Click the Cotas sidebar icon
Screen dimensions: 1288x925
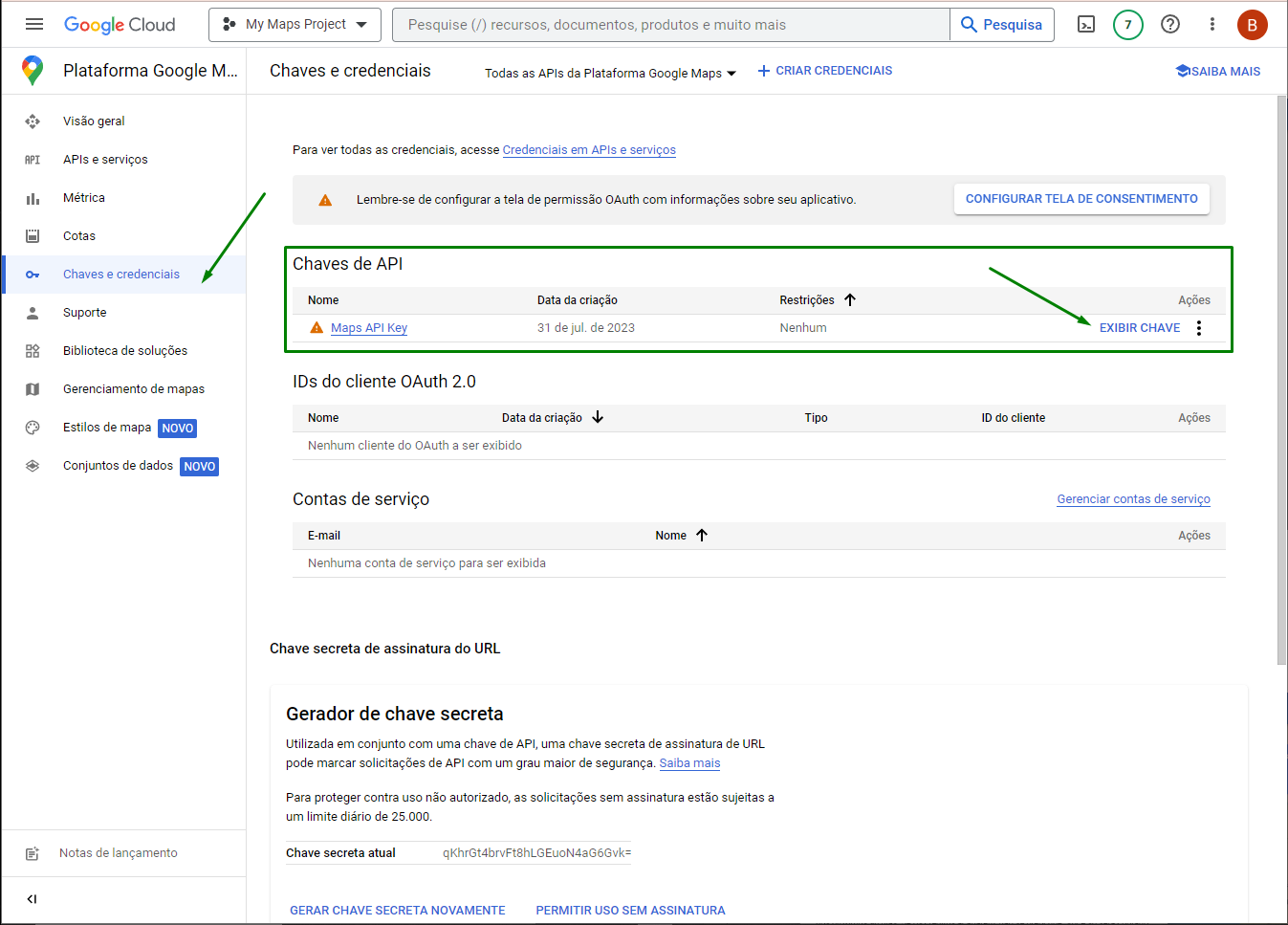[x=33, y=236]
